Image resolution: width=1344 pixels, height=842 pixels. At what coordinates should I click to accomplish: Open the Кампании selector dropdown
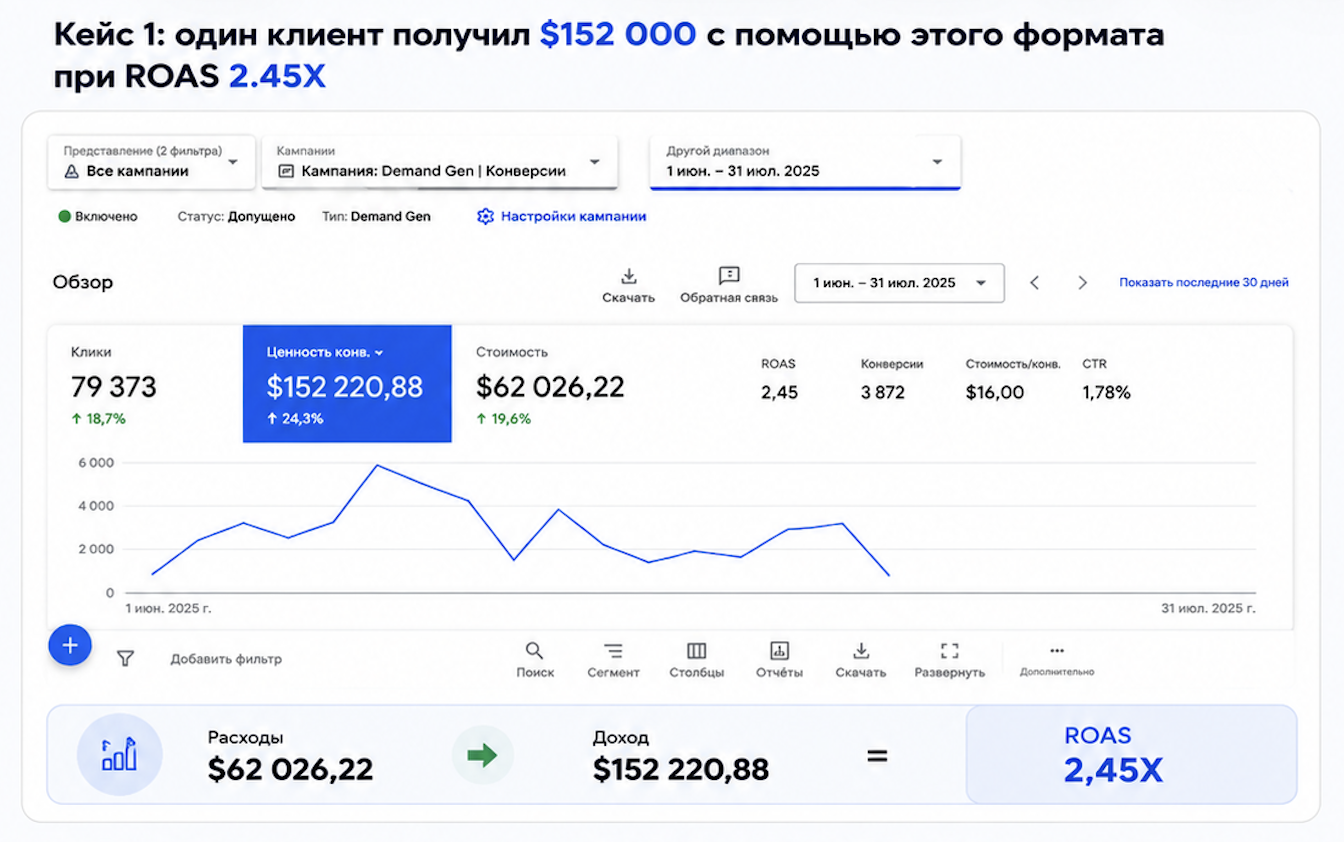click(439, 162)
